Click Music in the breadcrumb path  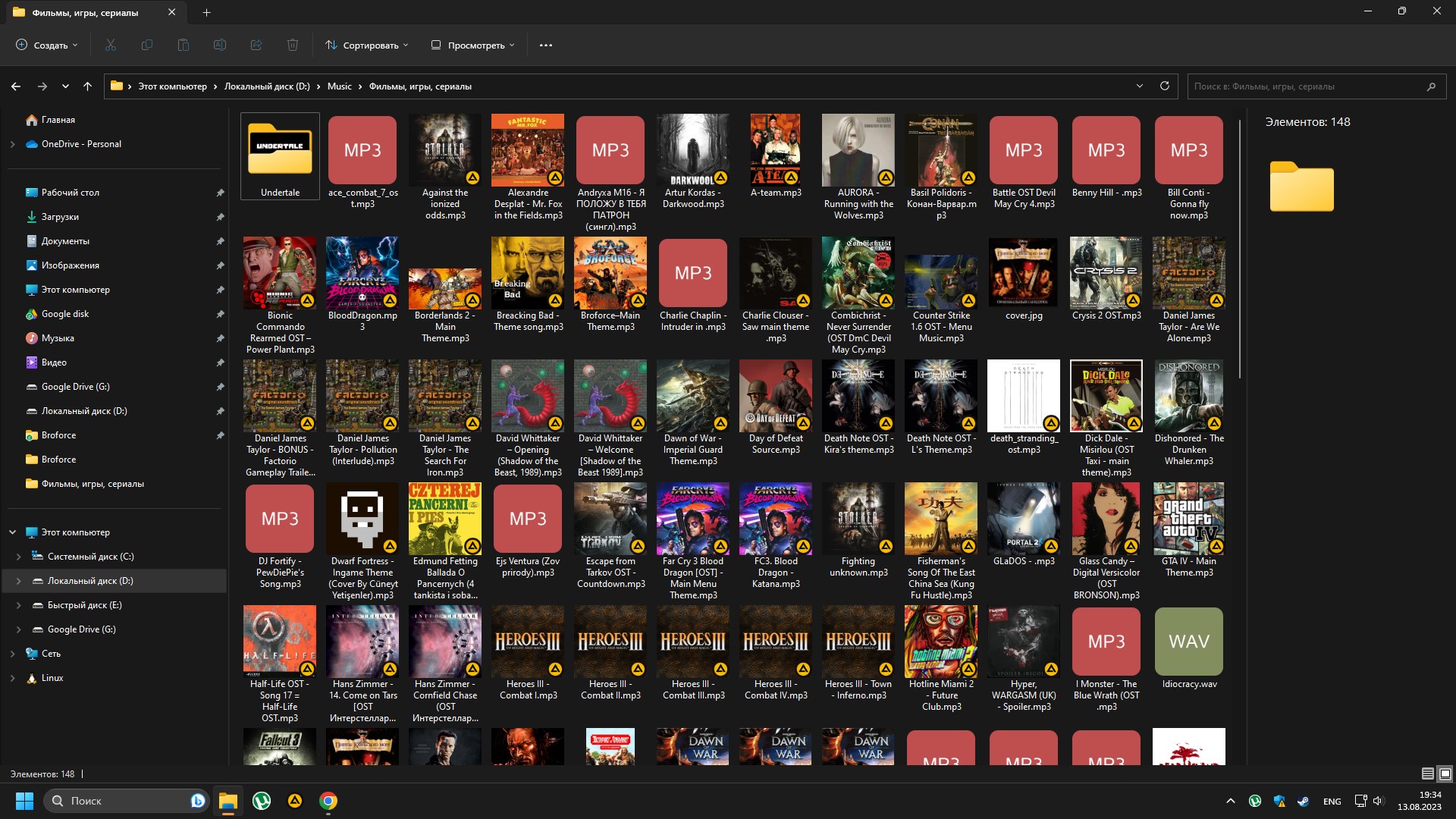pos(340,86)
